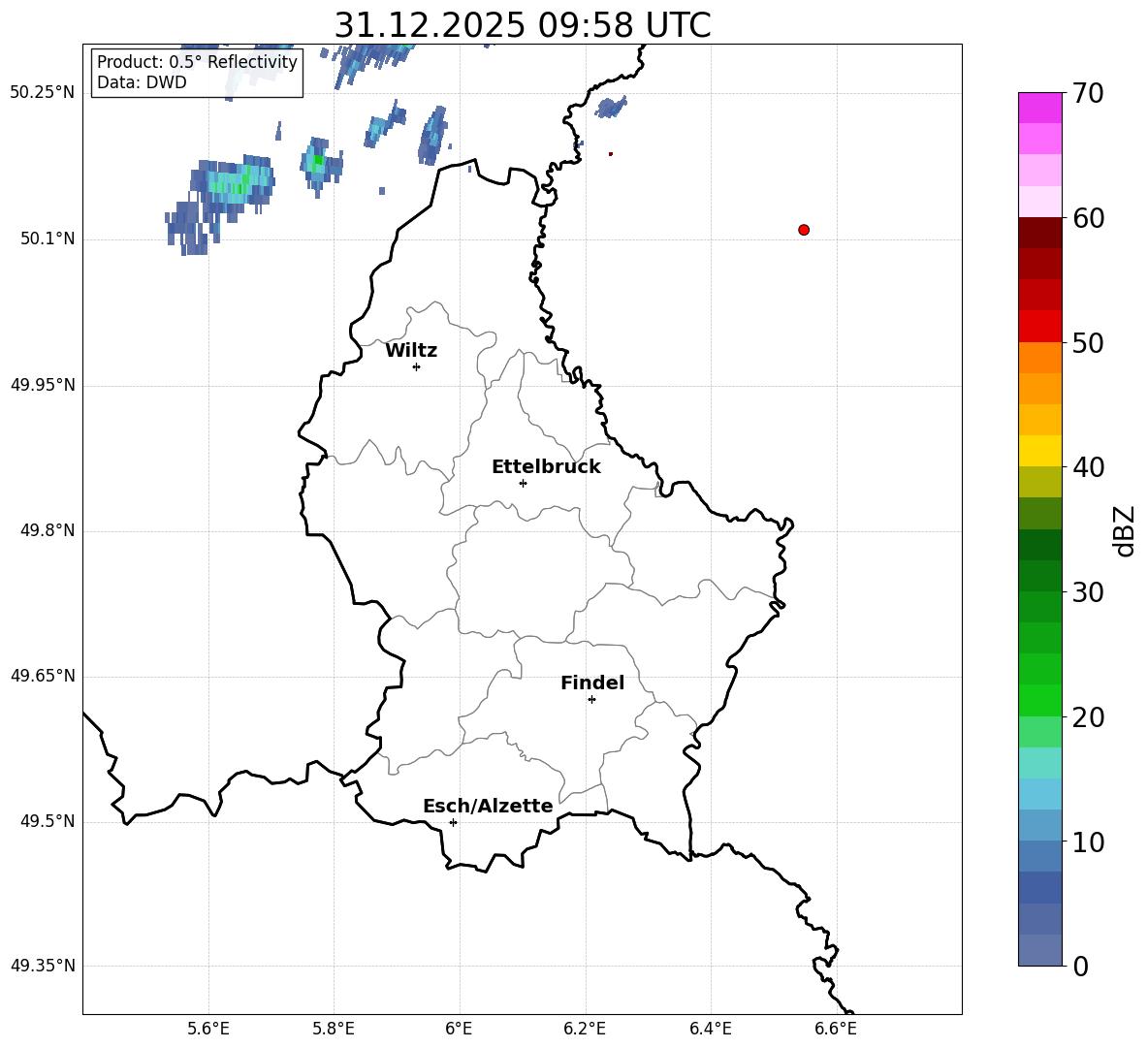Click the colorbar tick label 50
The height and width of the screenshot is (1048, 1148).
1088,342
